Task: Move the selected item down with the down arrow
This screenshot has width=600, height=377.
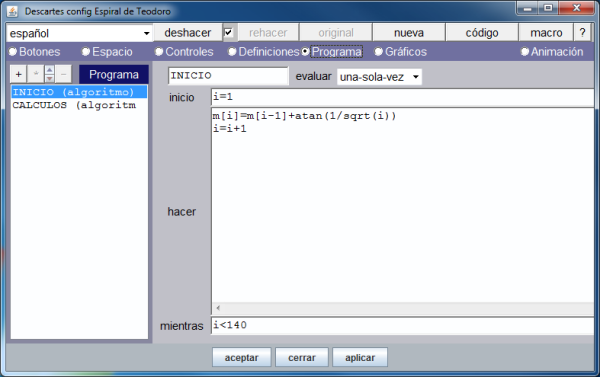Action: (49, 78)
